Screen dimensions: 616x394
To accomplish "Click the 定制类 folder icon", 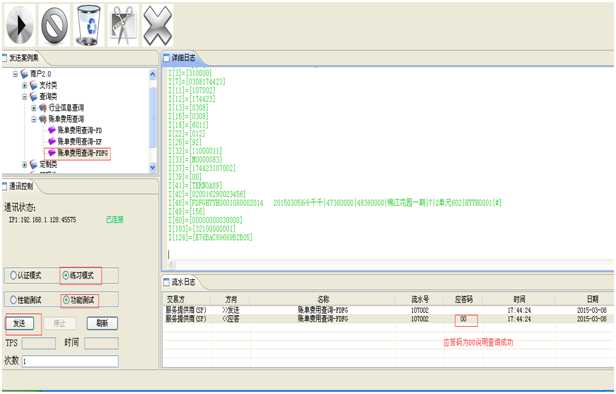I will click(34, 165).
